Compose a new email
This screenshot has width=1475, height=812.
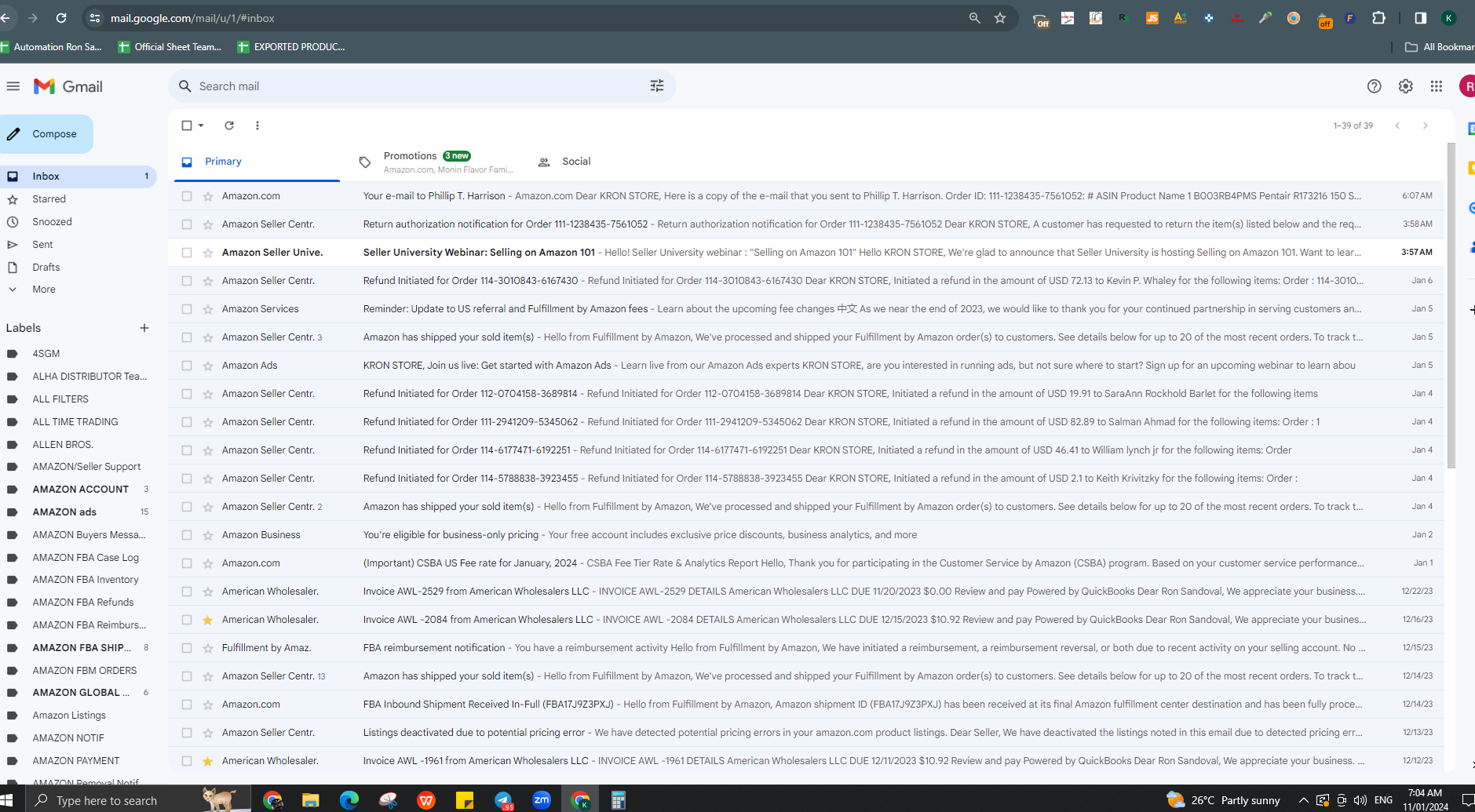46,134
